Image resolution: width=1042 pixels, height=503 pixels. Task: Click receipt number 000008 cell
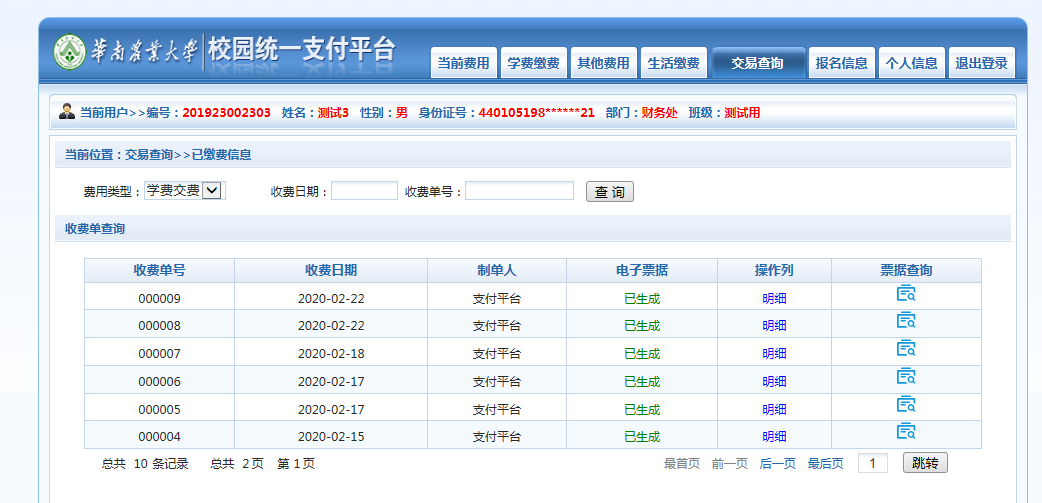[x=159, y=326]
